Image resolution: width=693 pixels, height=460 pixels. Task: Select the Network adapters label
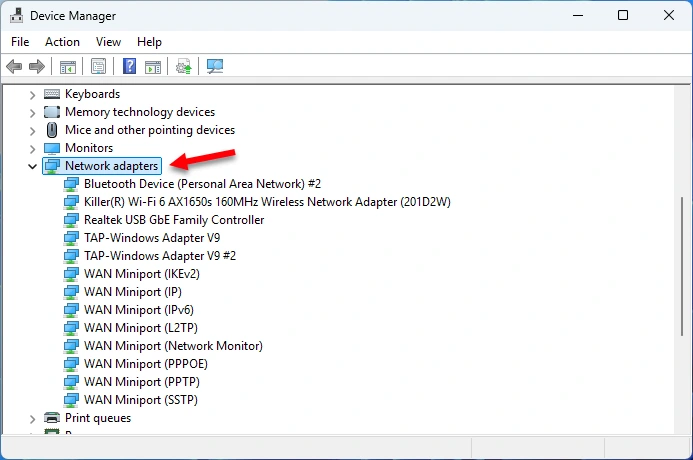[111, 166]
